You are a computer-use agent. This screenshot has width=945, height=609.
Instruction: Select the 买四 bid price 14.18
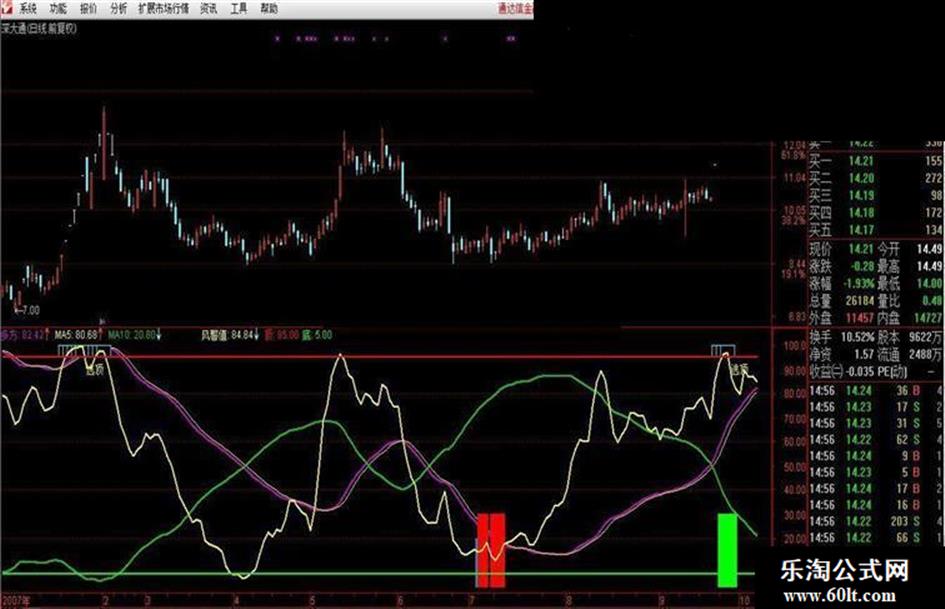[861, 213]
